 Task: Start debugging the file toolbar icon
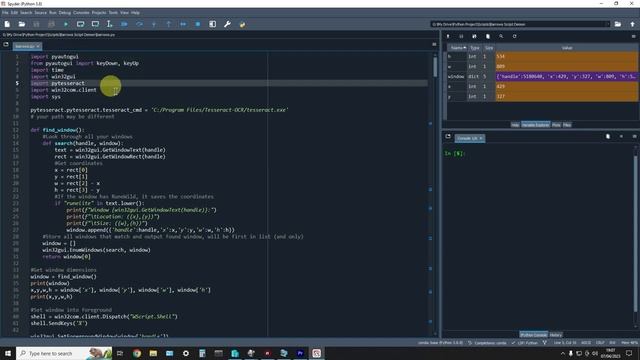(124, 24)
